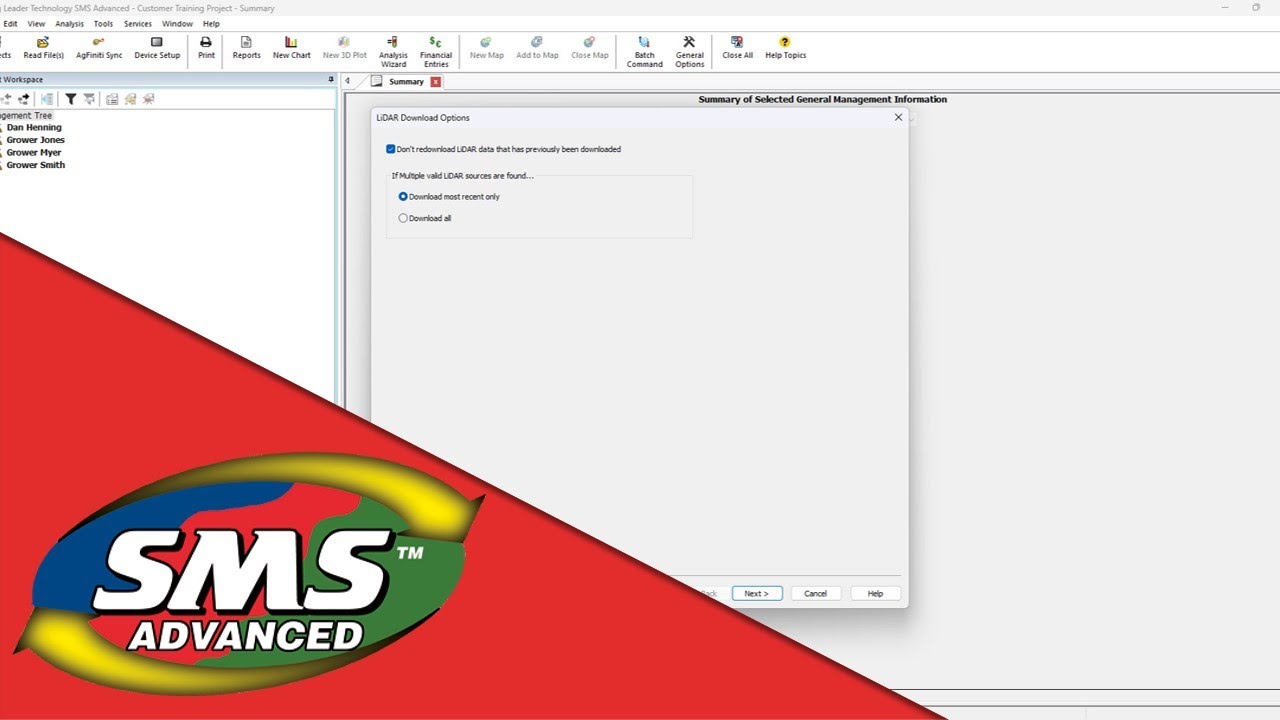Click the funnel filter icon in workspace toolbar
This screenshot has height=720, width=1280.
(71, 99)
